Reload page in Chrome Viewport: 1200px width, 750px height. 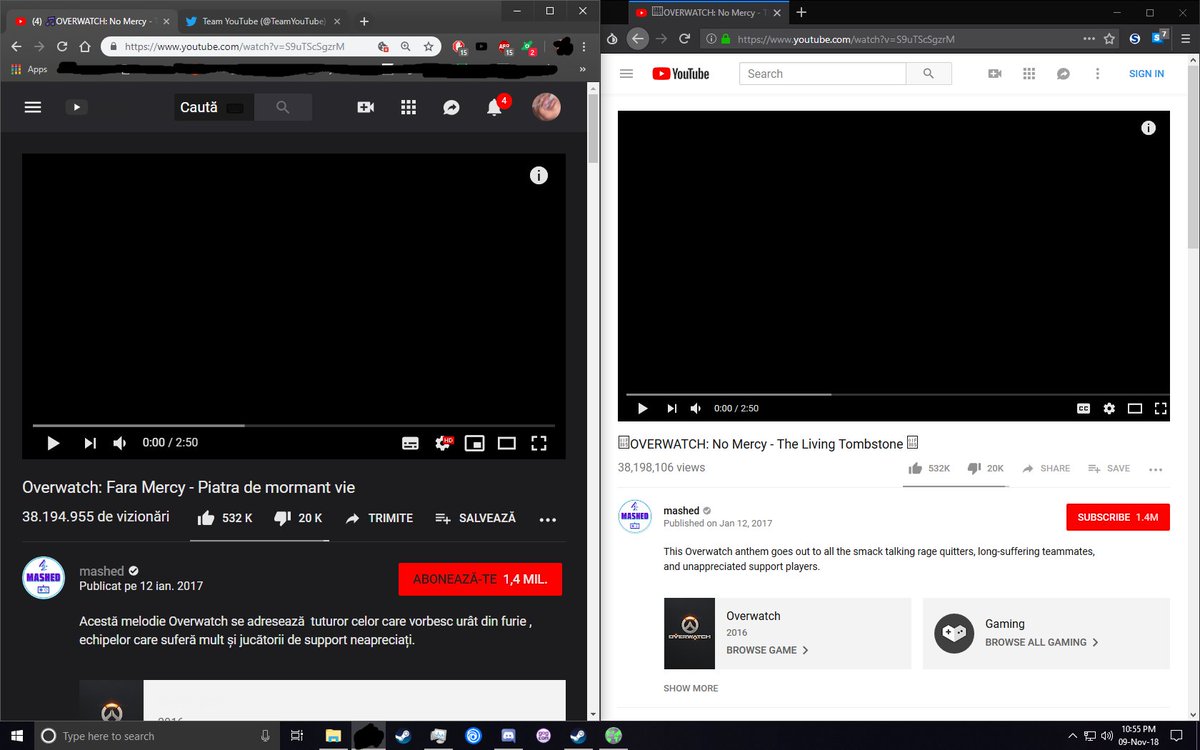62,46
